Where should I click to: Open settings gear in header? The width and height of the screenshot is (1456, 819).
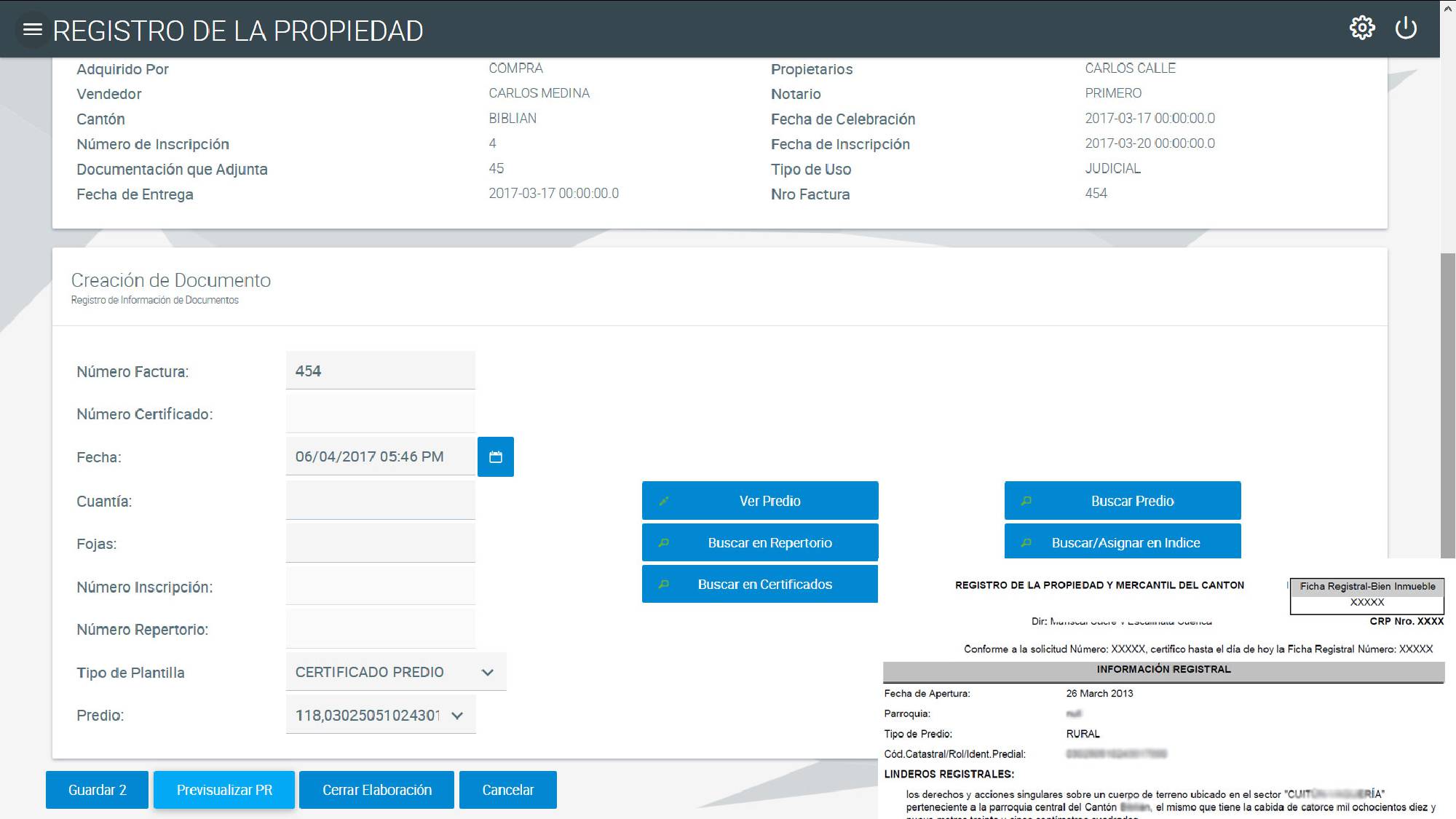[x=1362, y=28]
